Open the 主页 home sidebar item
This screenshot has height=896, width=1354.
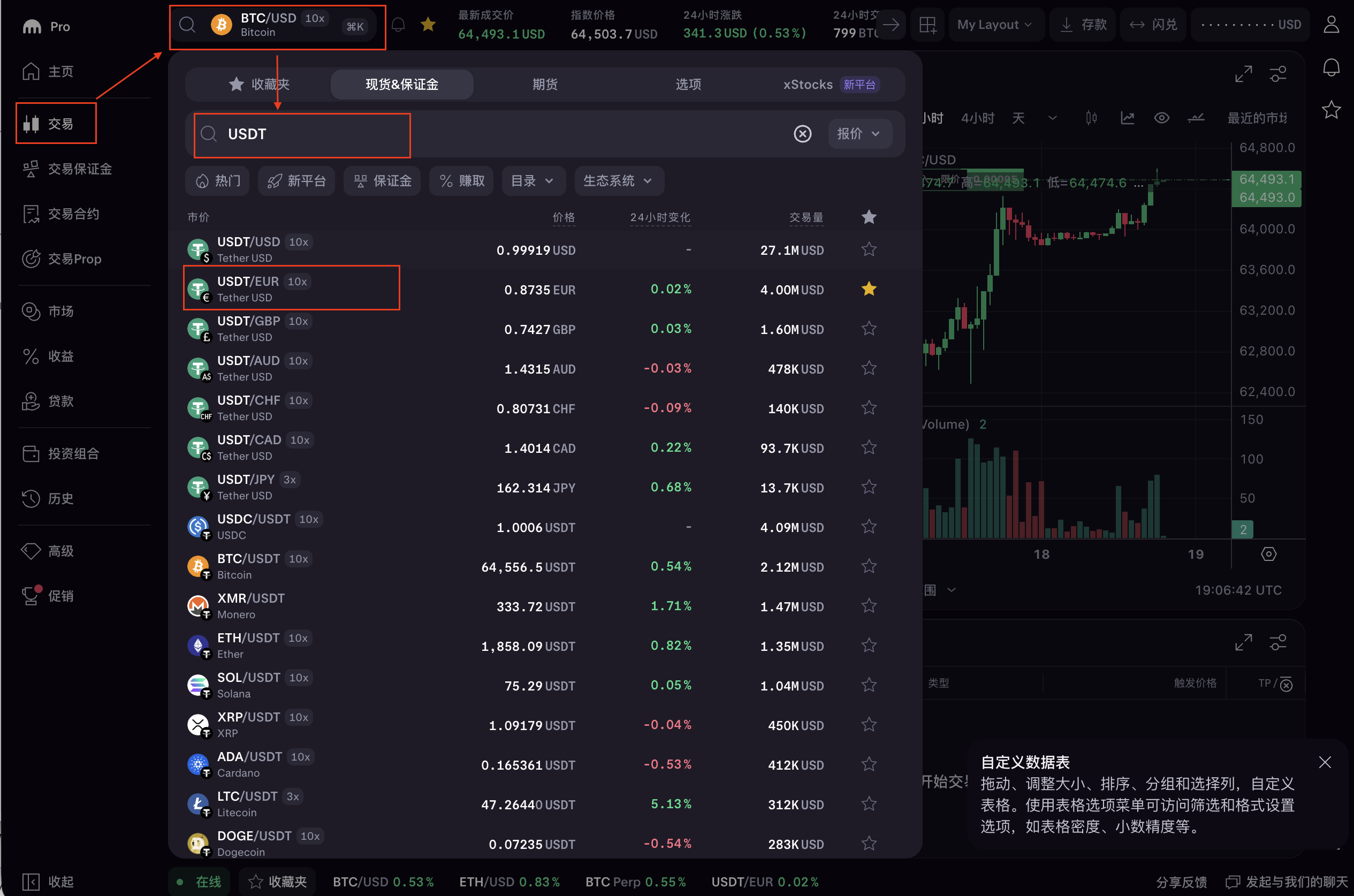[48, 71]
